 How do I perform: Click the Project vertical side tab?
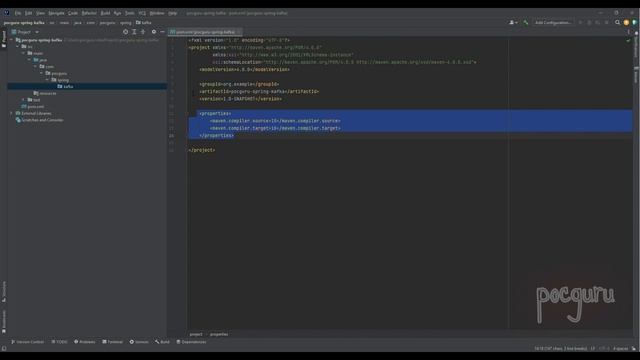tap(4, 39)
